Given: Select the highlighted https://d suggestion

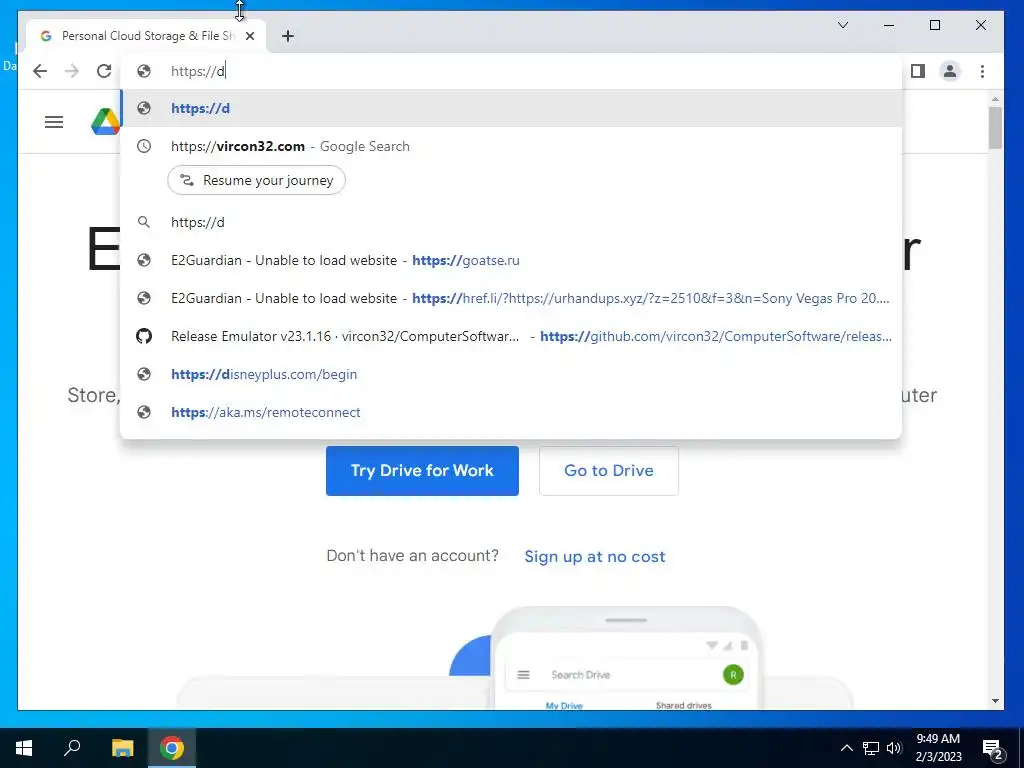Looking at the screenshot, I should [x=511, y=108].
